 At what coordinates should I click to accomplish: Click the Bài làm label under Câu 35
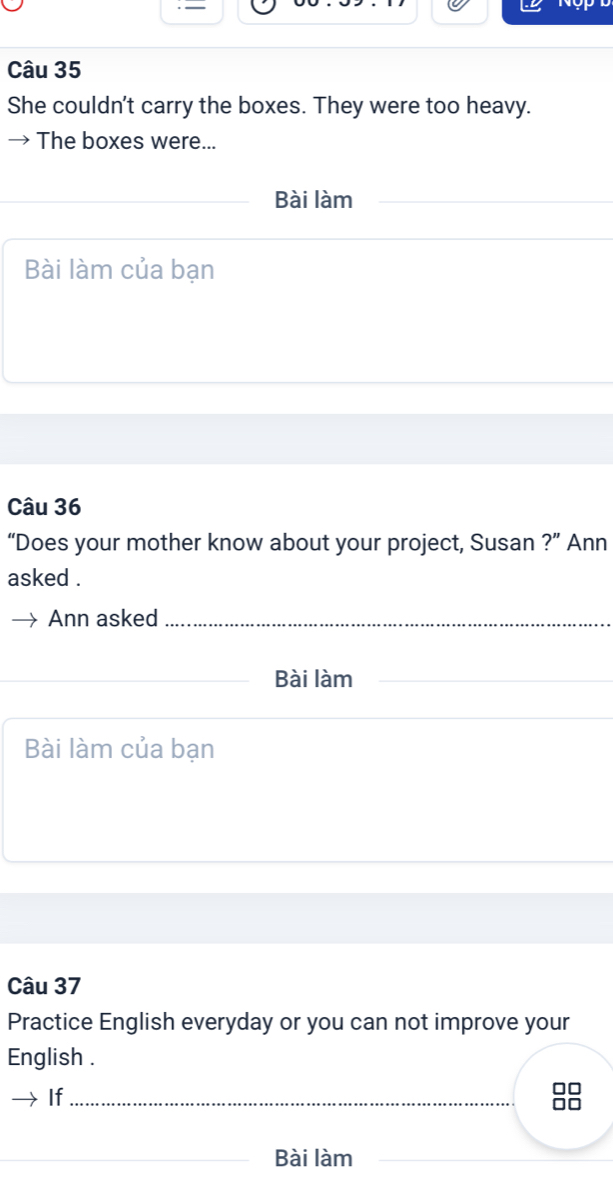pyautogui.click(x=314, y=200)
